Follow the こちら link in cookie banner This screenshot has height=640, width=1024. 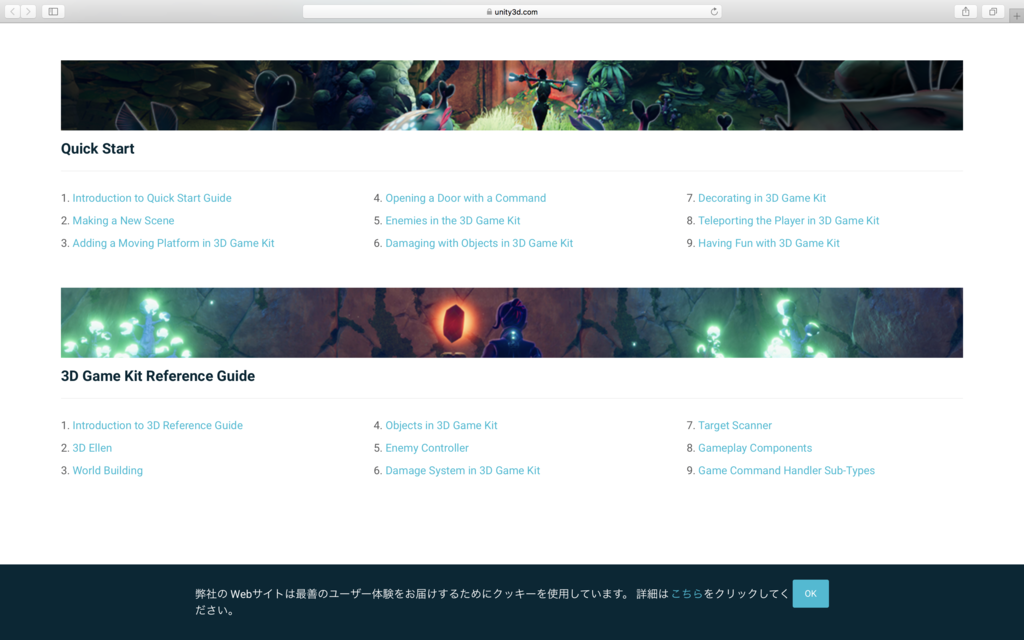pos(687,594)
